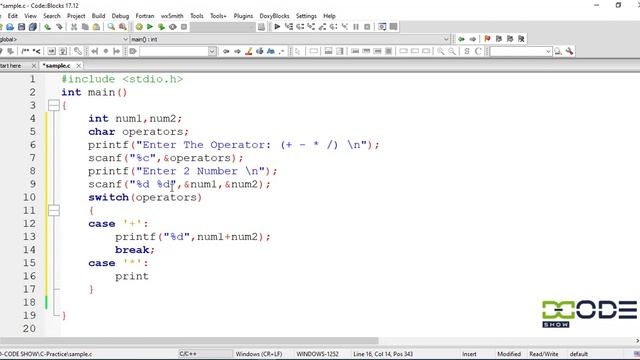The width and height of the screenshot is (640, 360).
Task: Collapse the switch block fold at line 11
Action: point(54,210)
